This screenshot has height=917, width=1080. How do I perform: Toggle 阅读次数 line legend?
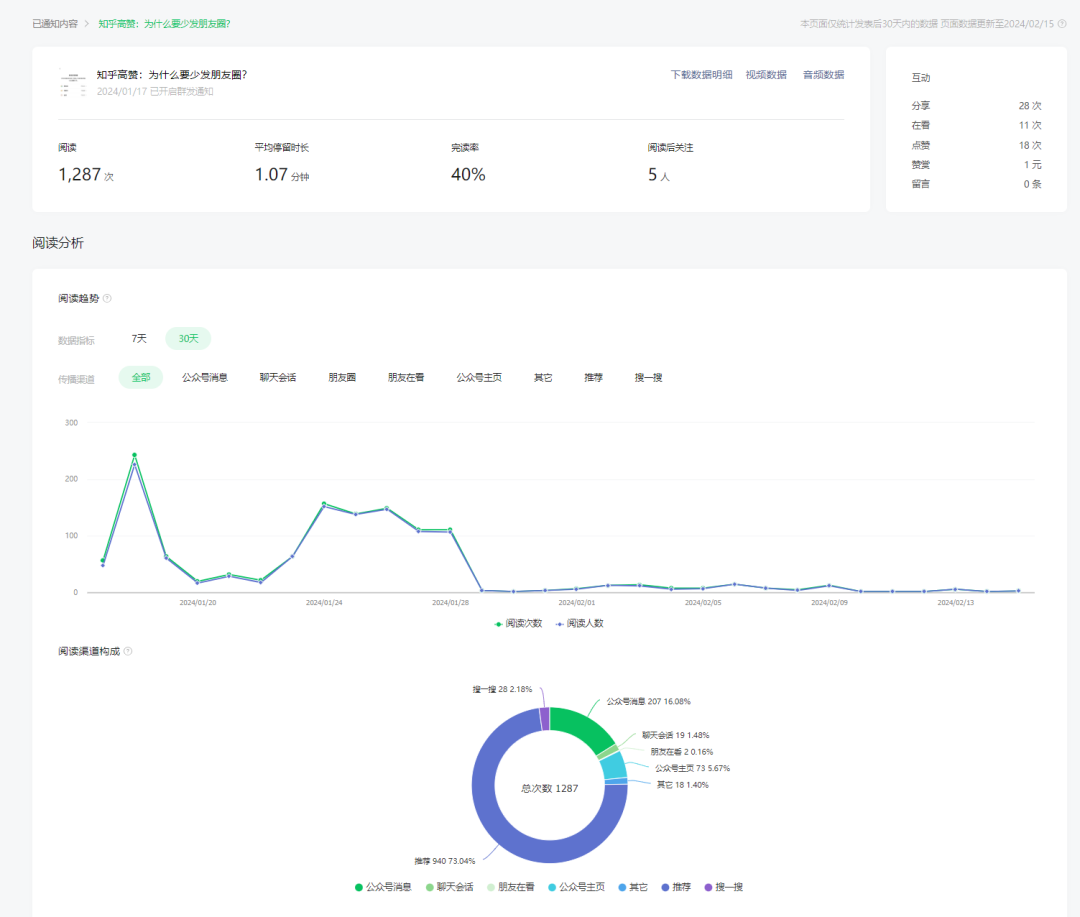tap(518, 624)
